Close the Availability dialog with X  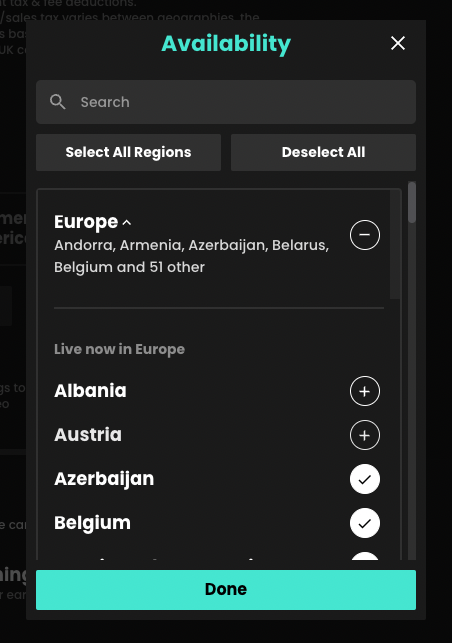coord(398,43)
